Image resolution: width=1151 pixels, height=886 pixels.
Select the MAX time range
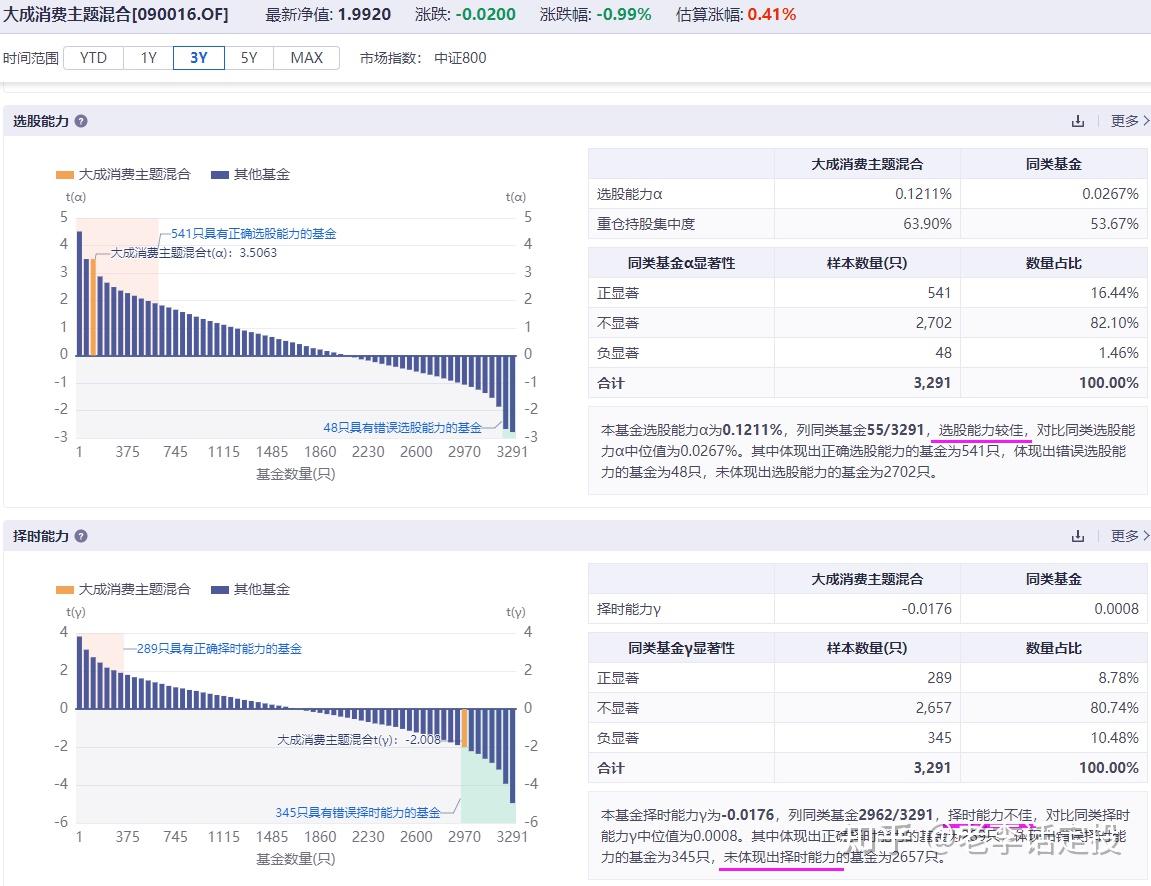[306, 58]
